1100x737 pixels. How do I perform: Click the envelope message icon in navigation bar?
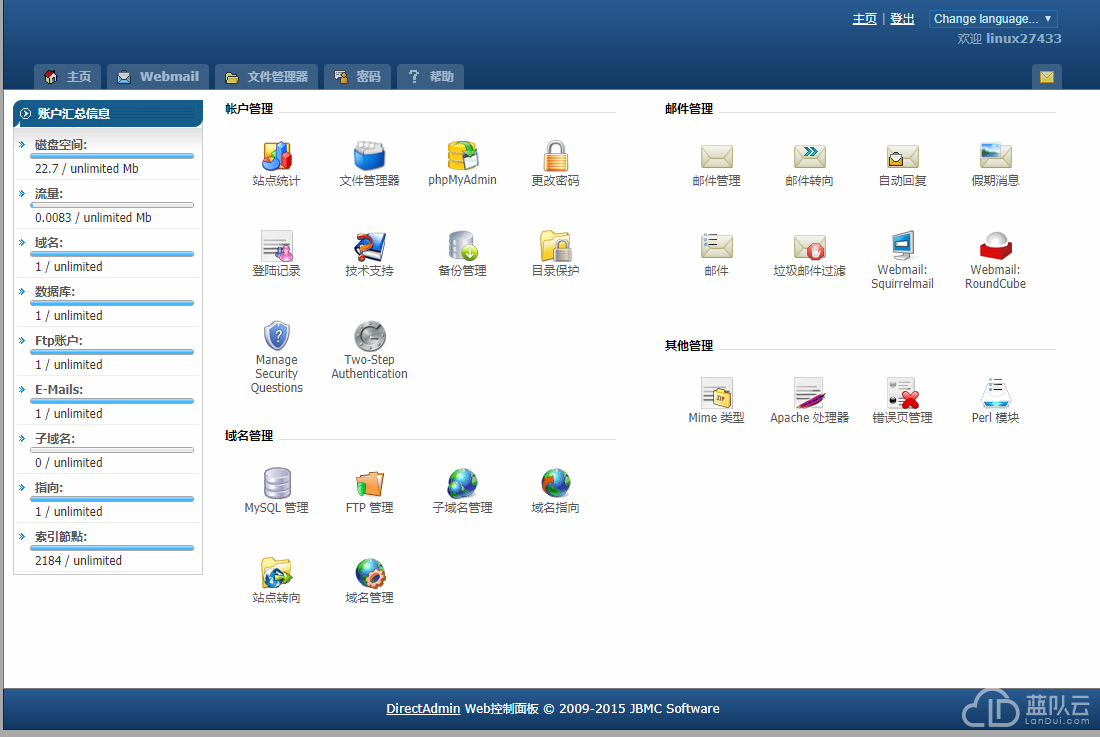(x=1046, y=77)
